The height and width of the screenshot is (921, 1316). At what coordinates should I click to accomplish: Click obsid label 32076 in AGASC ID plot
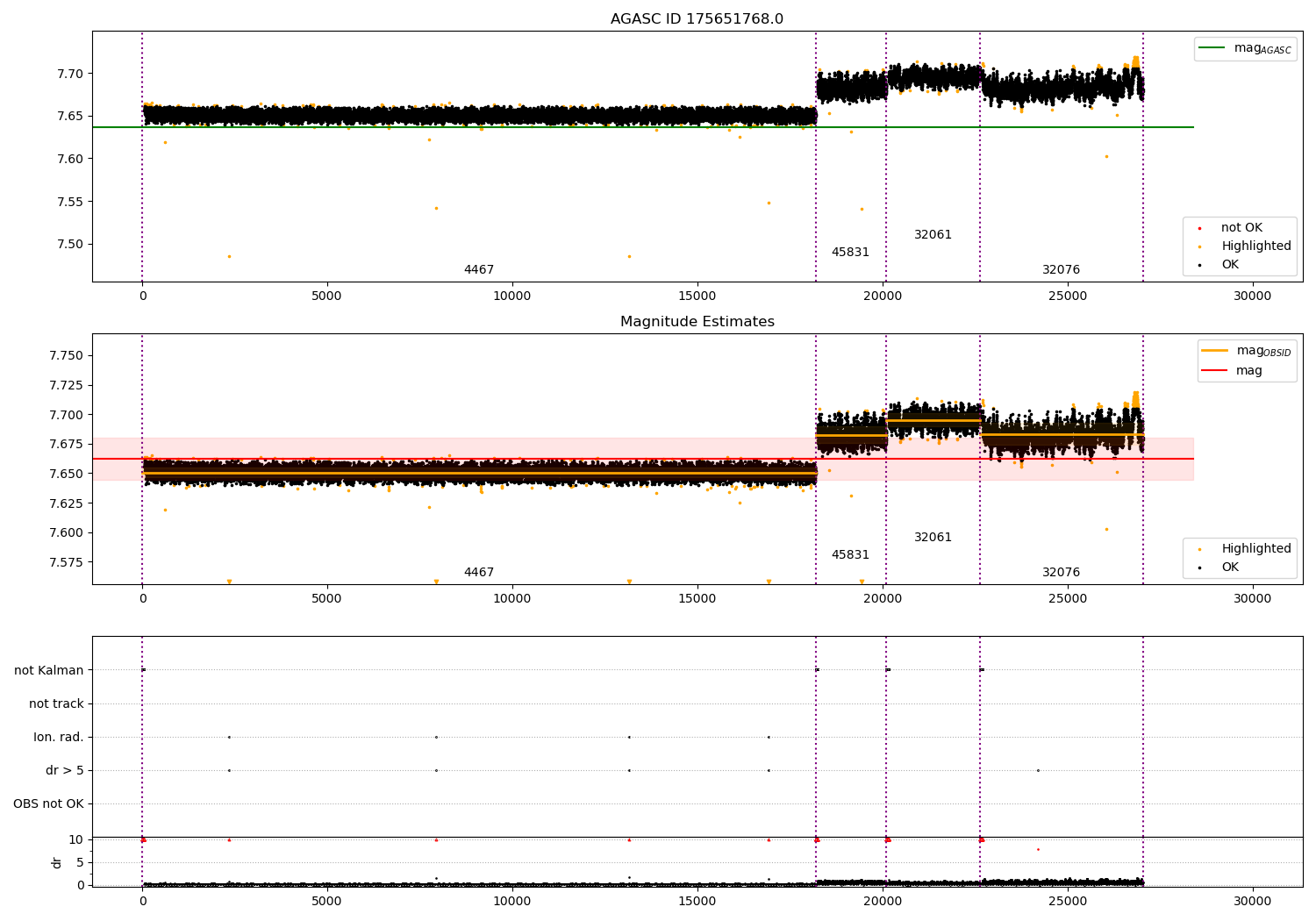pos(1061,270)
